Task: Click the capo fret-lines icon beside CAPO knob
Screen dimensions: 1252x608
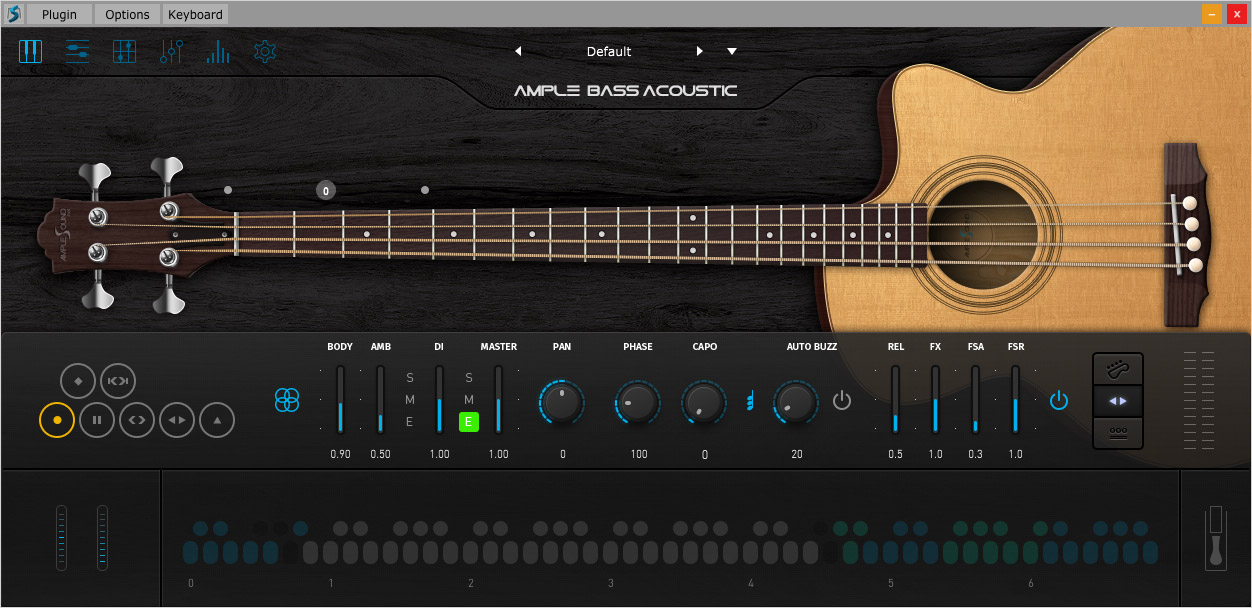Action: [748, 402]
